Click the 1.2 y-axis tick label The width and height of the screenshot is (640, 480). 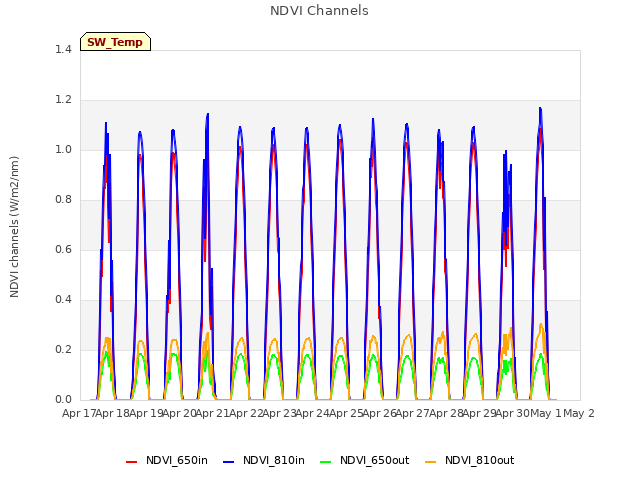[63, 100]
